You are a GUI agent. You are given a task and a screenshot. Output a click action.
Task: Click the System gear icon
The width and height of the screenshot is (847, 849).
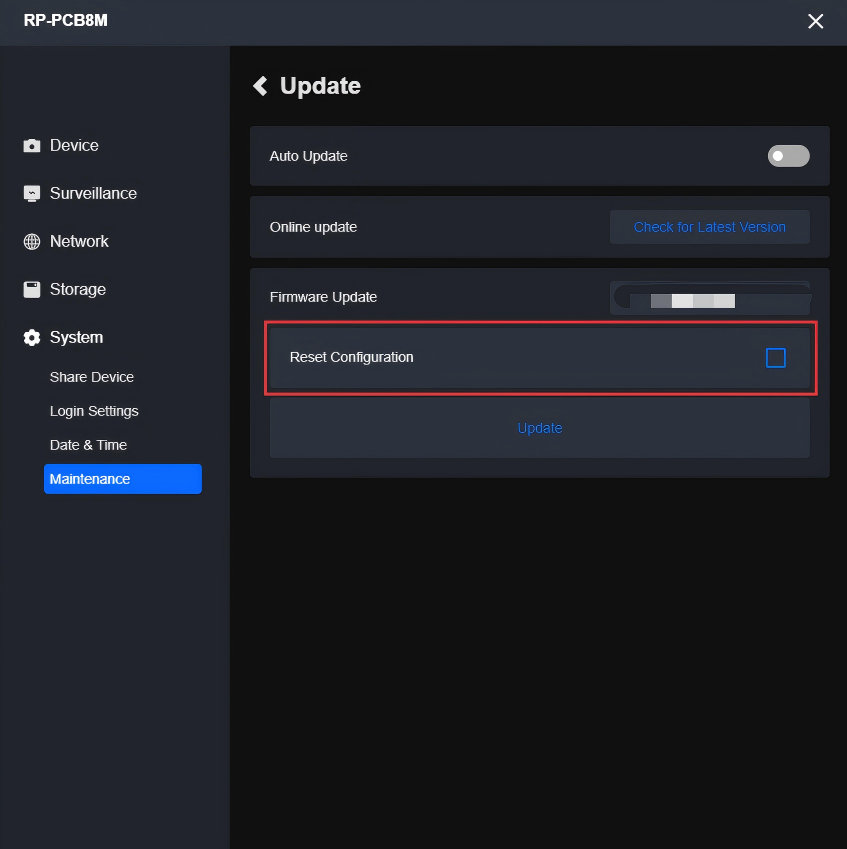[x=32, y=338]
